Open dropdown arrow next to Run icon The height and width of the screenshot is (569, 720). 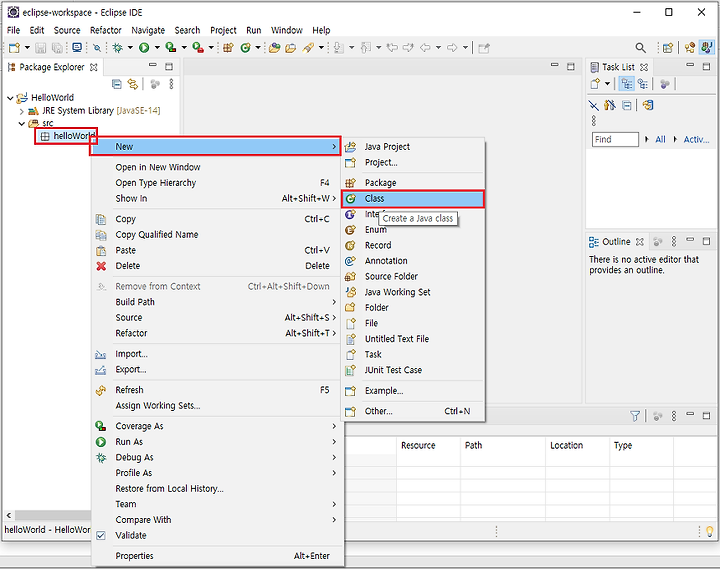157,47
